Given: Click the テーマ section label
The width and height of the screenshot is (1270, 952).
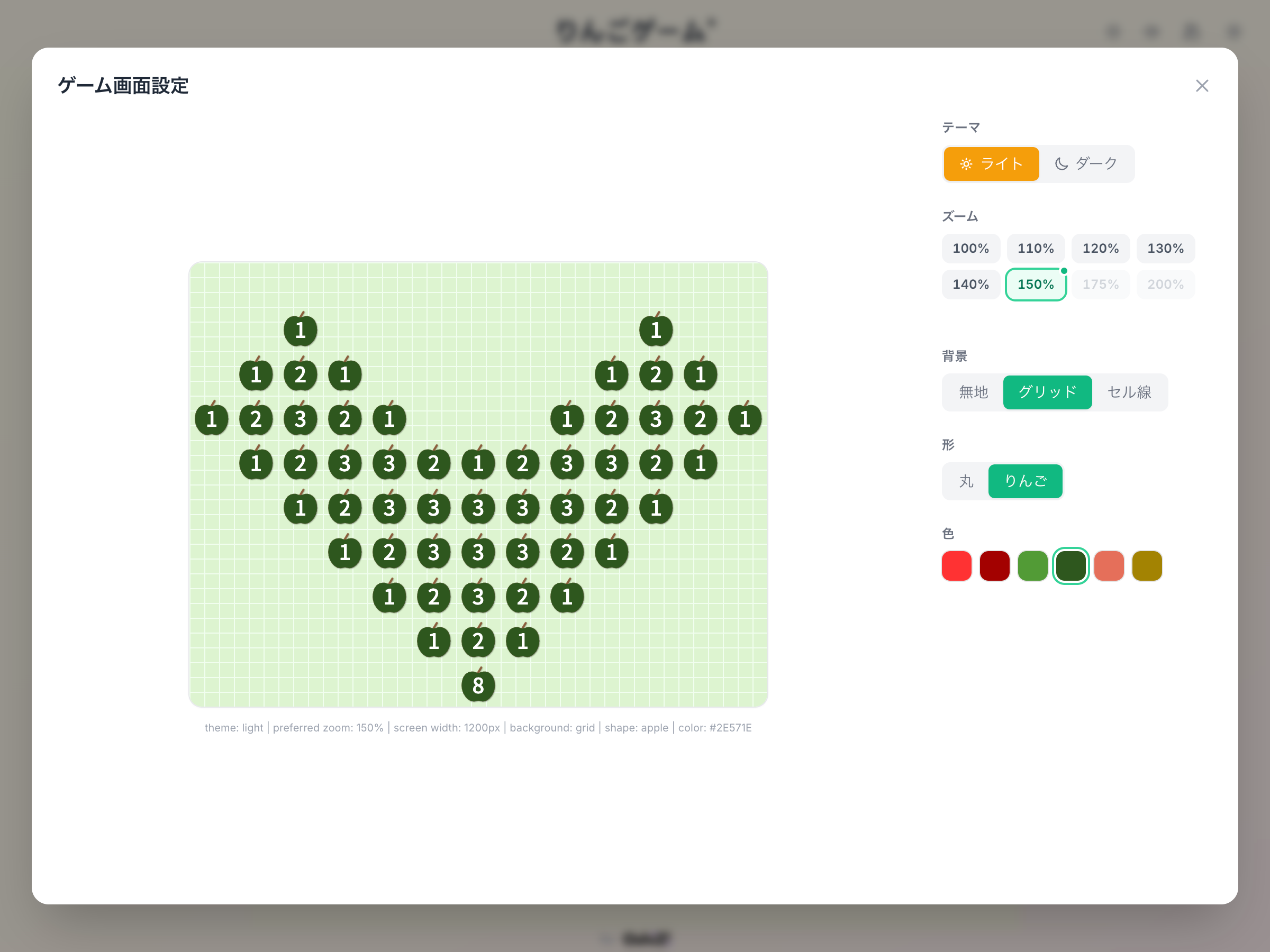Looking at the screenshot, I should 960,127.
